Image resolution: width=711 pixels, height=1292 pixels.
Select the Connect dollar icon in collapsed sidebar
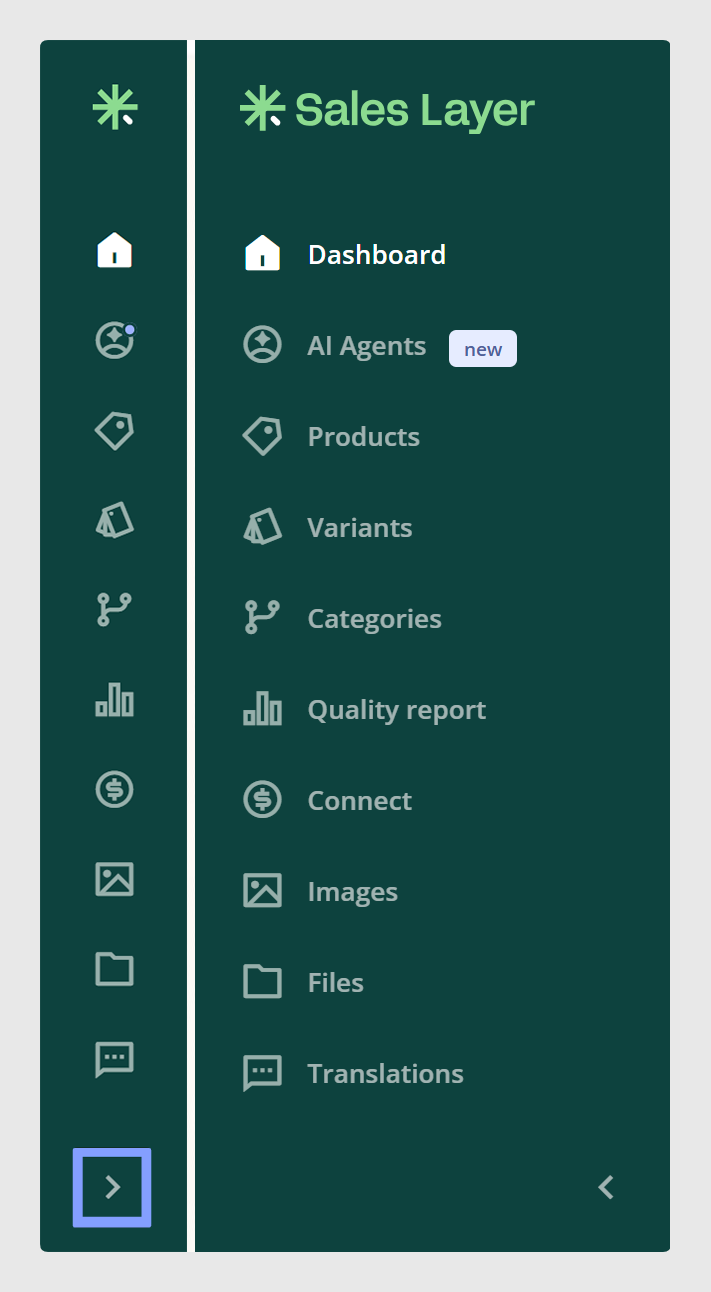click(x=114, y=790)
